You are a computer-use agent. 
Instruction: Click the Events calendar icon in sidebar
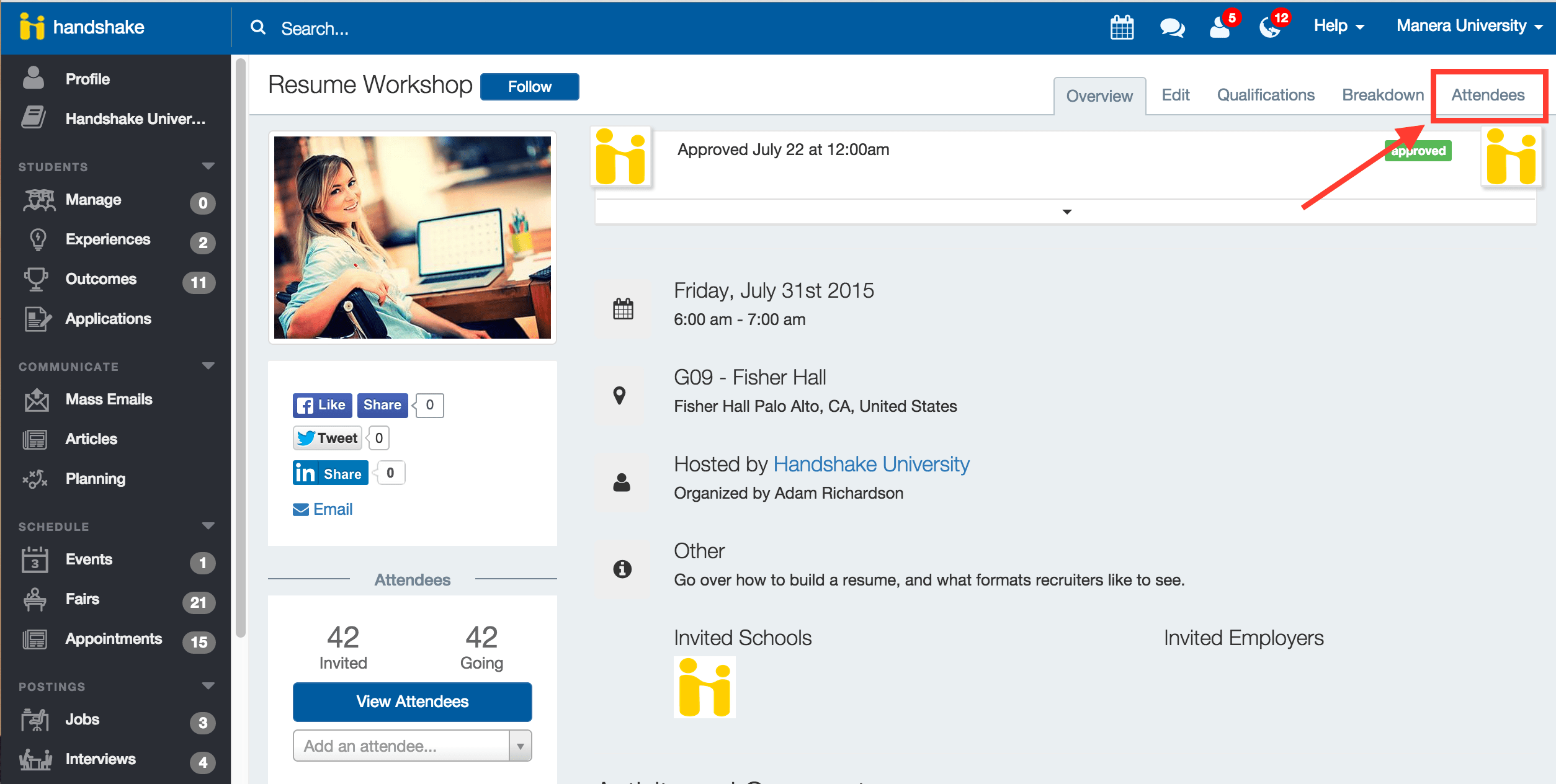coord(35,559)
